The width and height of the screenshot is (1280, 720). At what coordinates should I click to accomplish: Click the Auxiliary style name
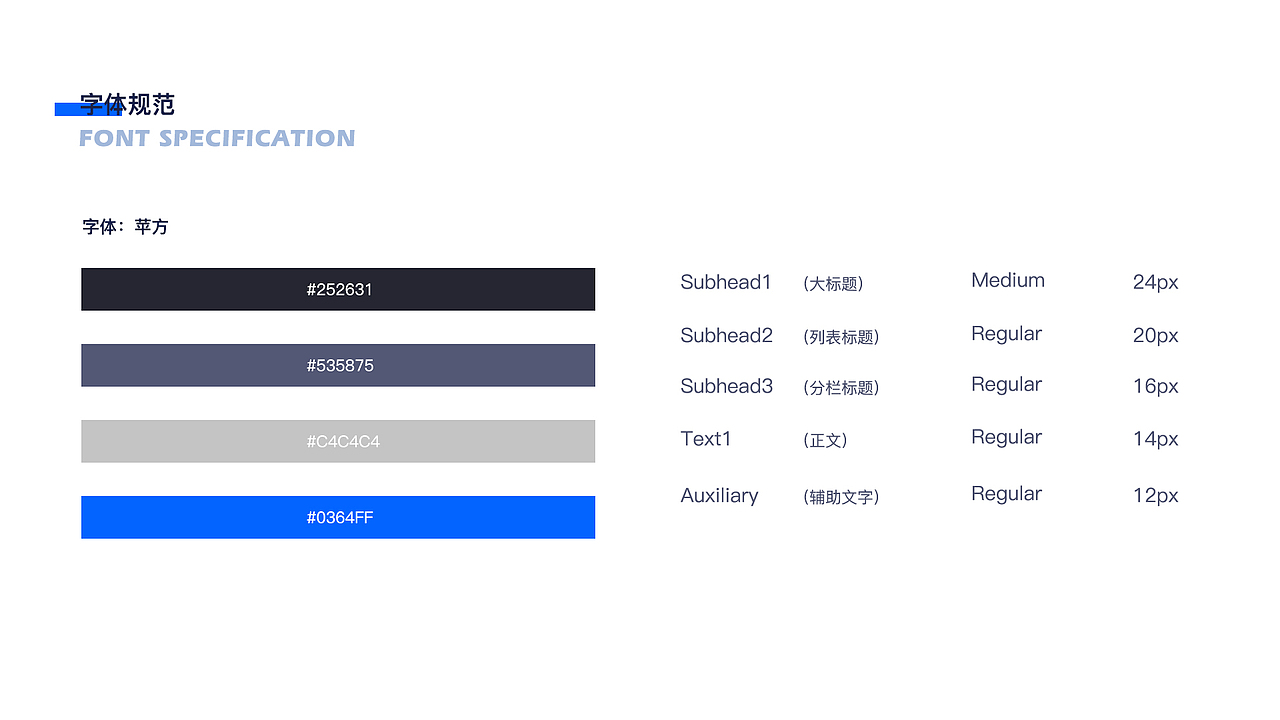click(719, 496)
